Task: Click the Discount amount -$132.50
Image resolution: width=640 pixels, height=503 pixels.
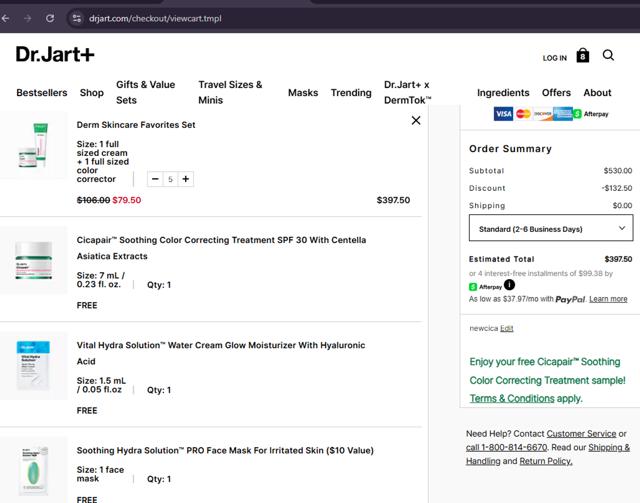Action: pos(617,188)
